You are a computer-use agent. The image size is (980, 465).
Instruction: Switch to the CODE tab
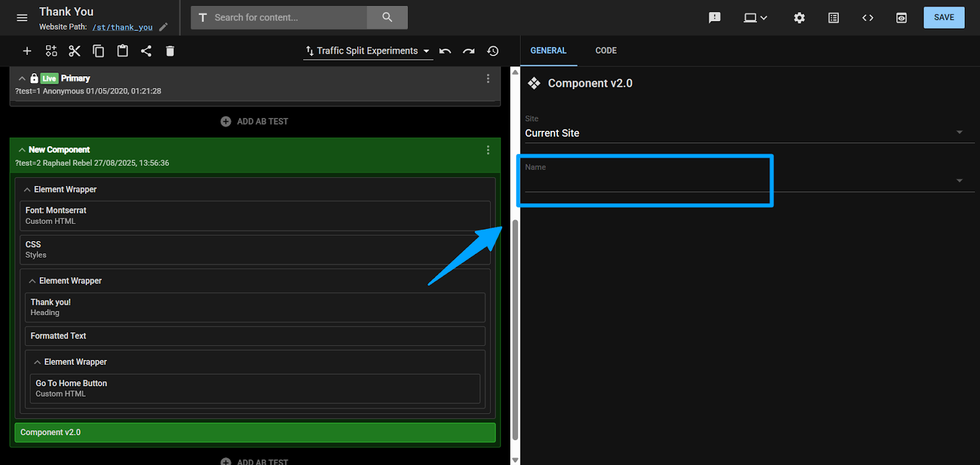606,51
